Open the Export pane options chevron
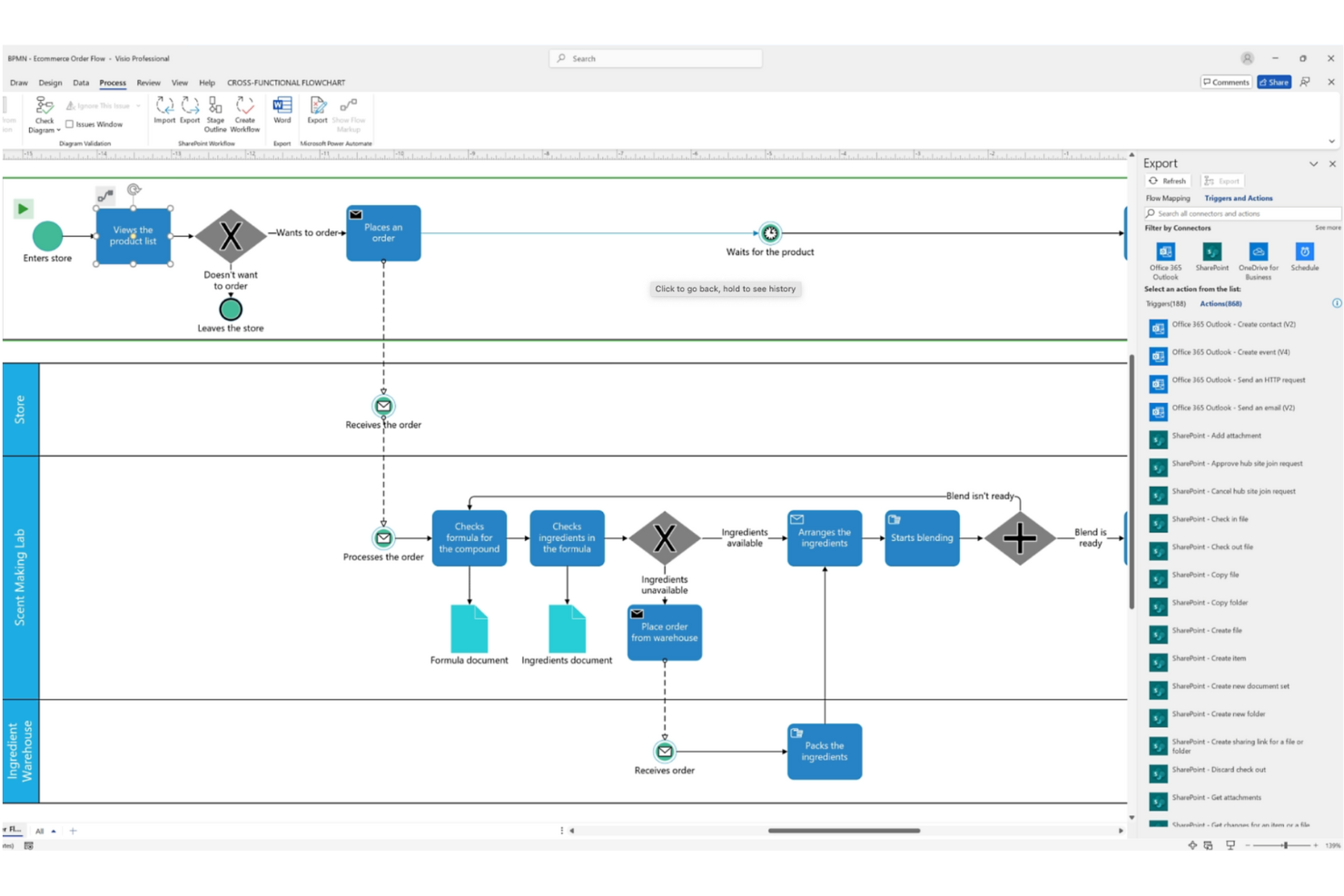Image resolution: width=1344 pixels, height=896 pixels. [1313, 164]
